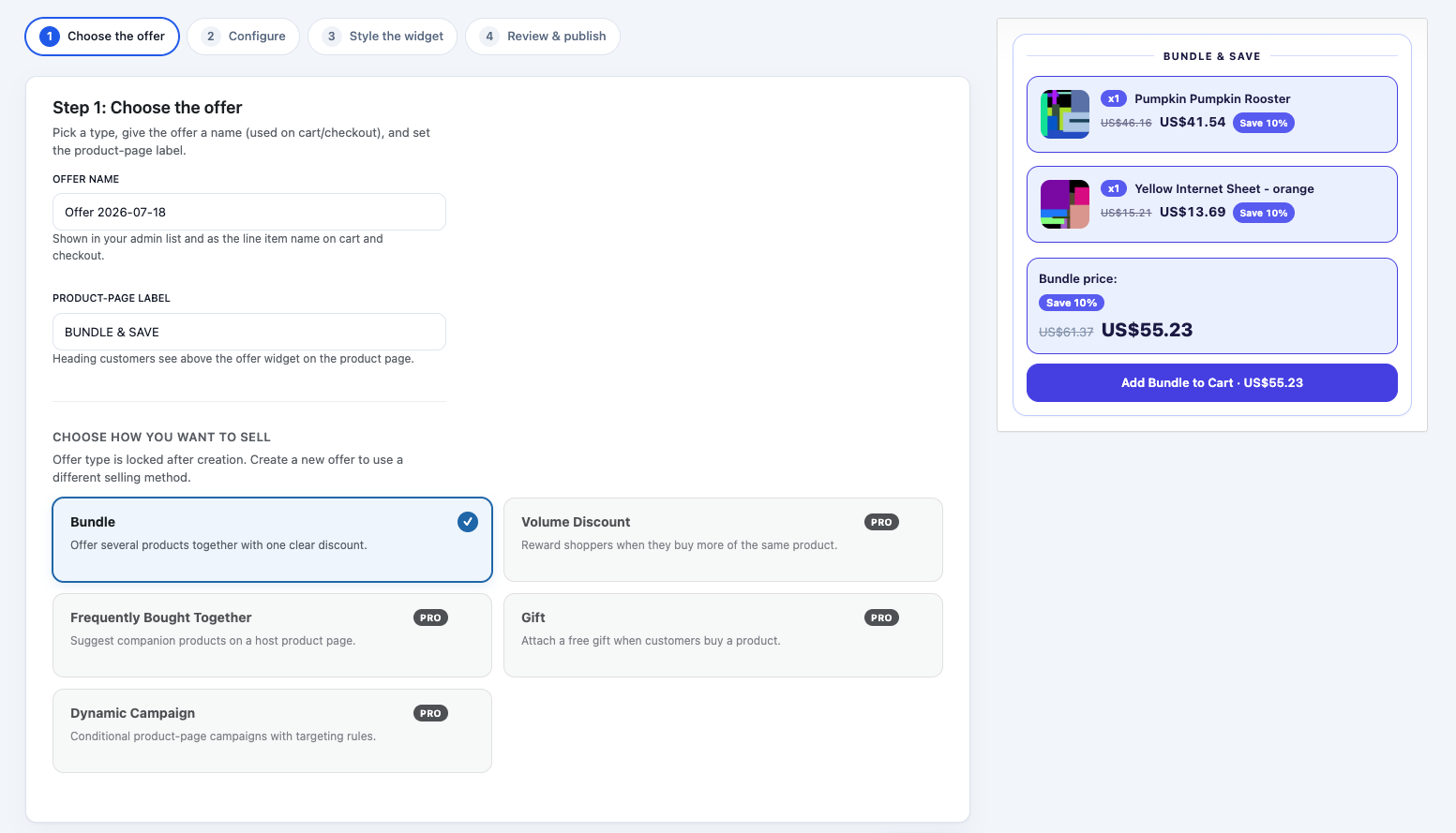Click the step 1 number circle
The height and width of the screenshot is (833, 1456).
pos(50,37)
